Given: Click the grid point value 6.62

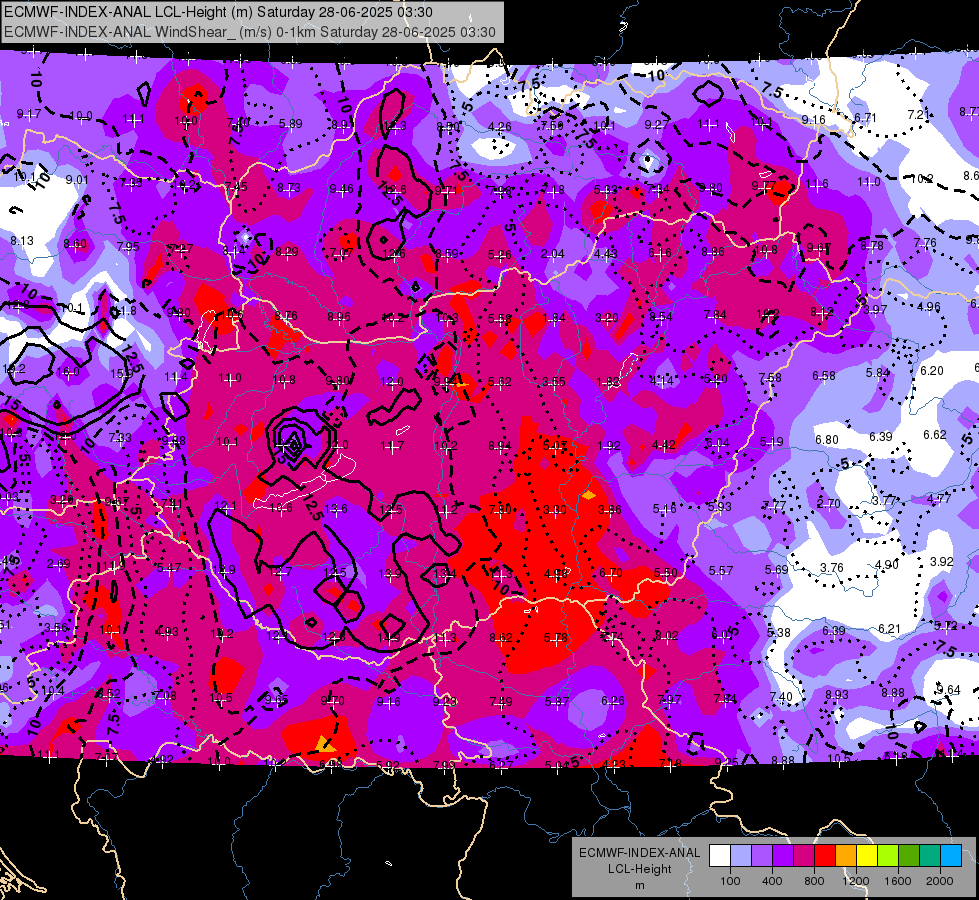Looking at the screenshot, I should pos(935,435).
